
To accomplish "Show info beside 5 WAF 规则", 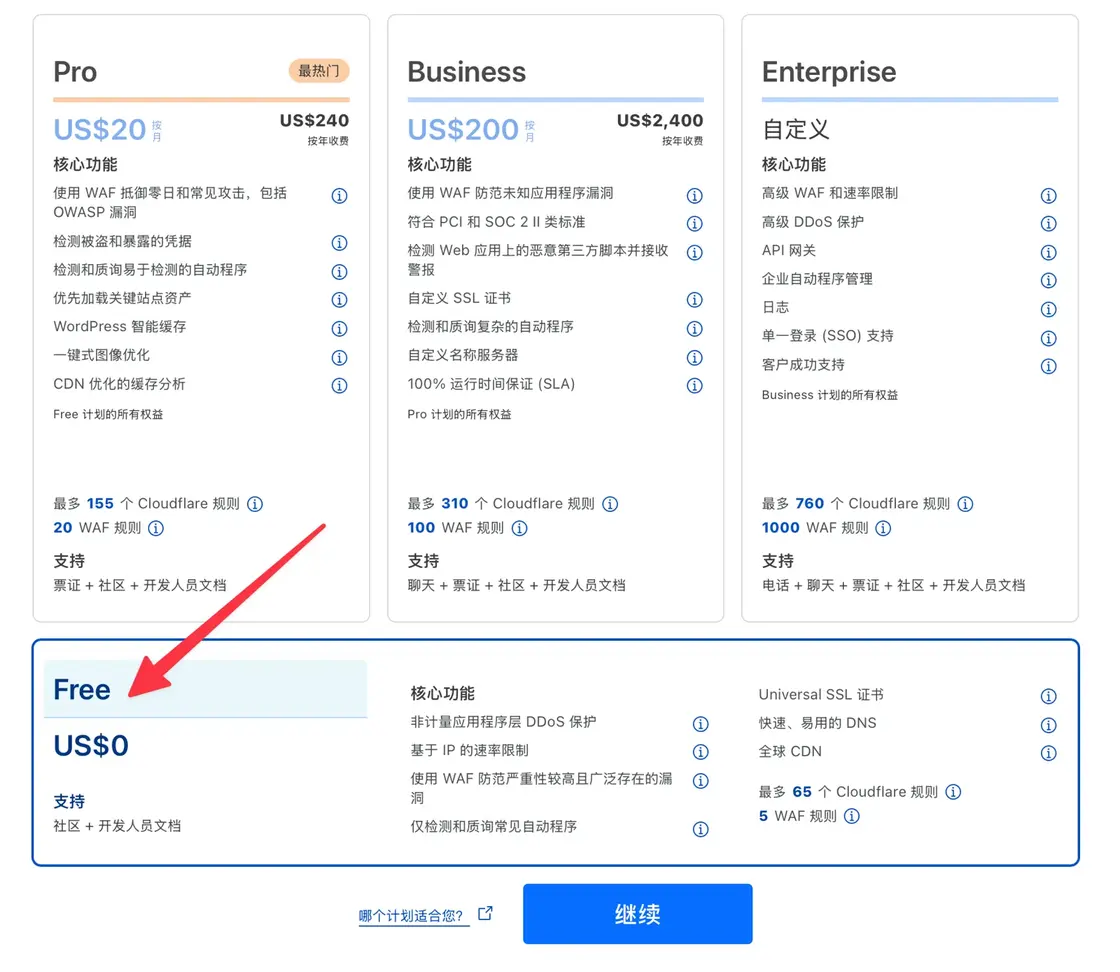I will click(851, 816).
